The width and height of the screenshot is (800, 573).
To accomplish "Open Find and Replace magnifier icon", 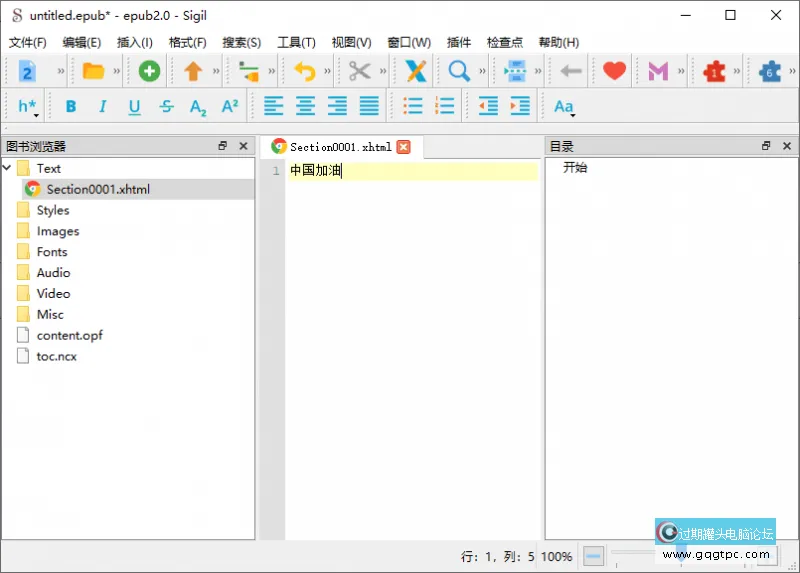I will pyautogui.click(x=459, y=71).
